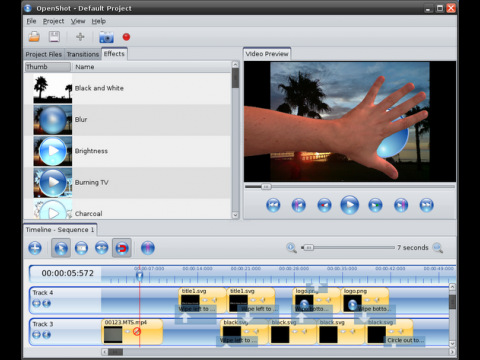Open the File menu
This screenshot has width=480, height=360.
(x=31, y=21)
